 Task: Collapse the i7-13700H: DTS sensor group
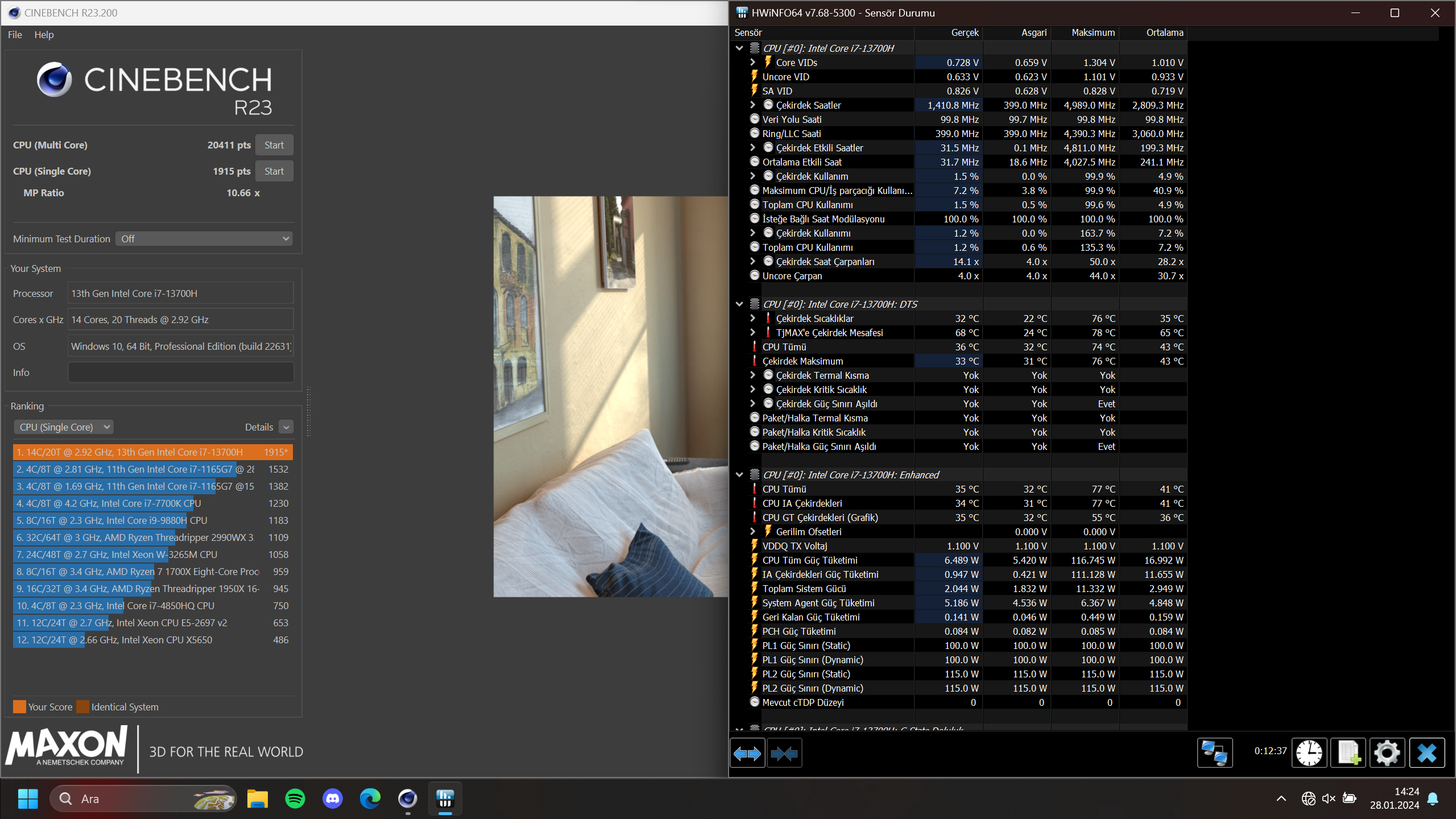739,304
